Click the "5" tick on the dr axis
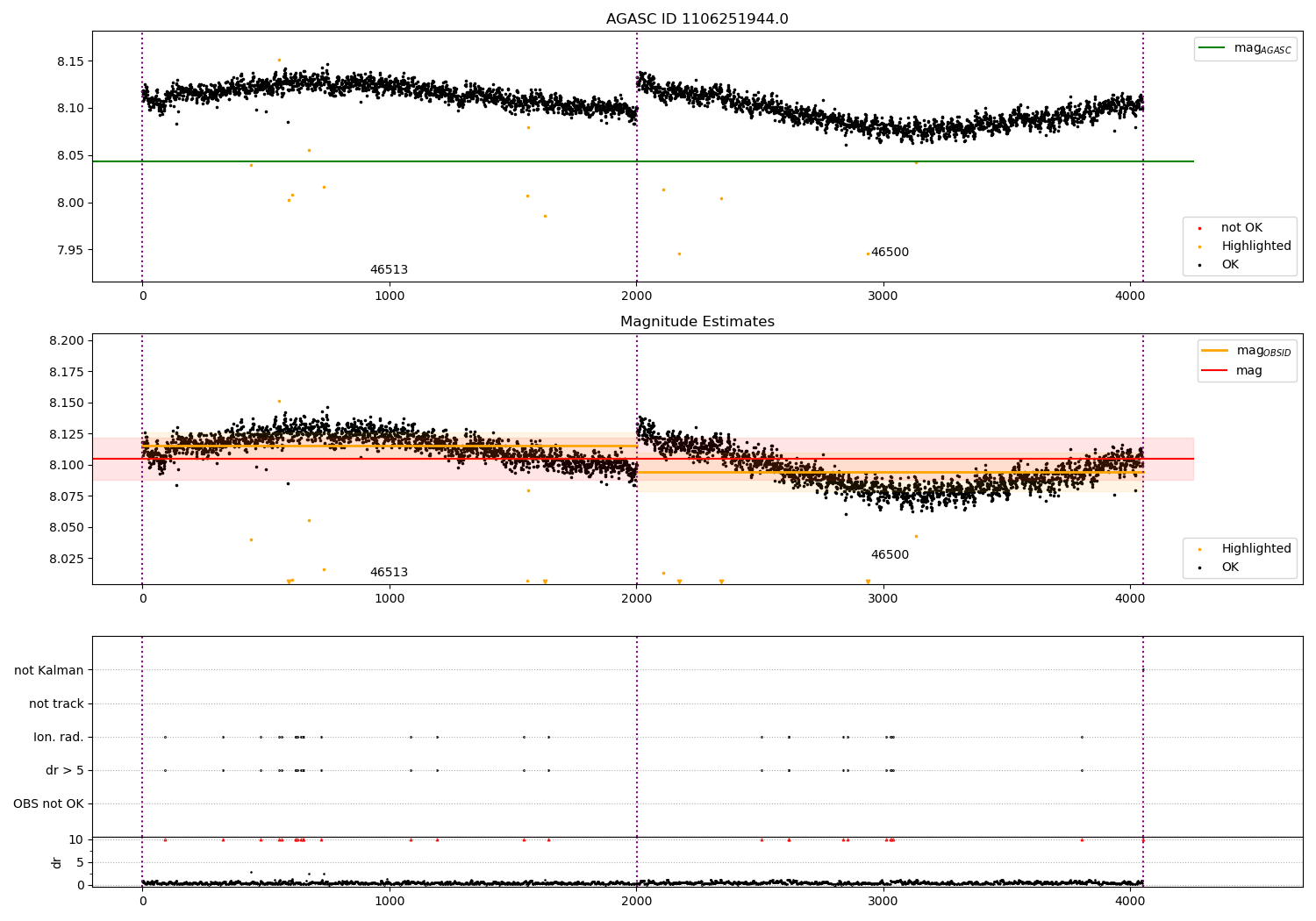Viewport: 1316px width, 921px height. [x=81, y=862]
